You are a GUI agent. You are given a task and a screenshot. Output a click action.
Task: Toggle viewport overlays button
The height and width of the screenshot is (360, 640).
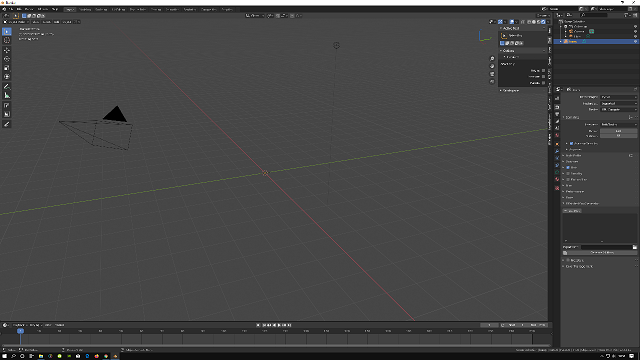pyautogui.click(x=512, y=22)
